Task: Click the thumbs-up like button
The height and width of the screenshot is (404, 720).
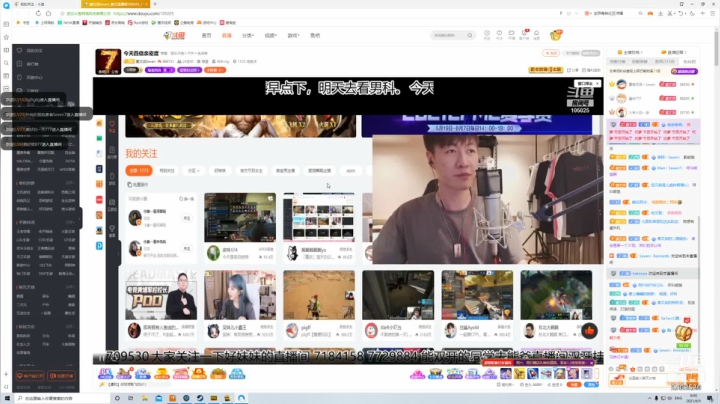Action: pyautogui.click(x=589, y=331)
